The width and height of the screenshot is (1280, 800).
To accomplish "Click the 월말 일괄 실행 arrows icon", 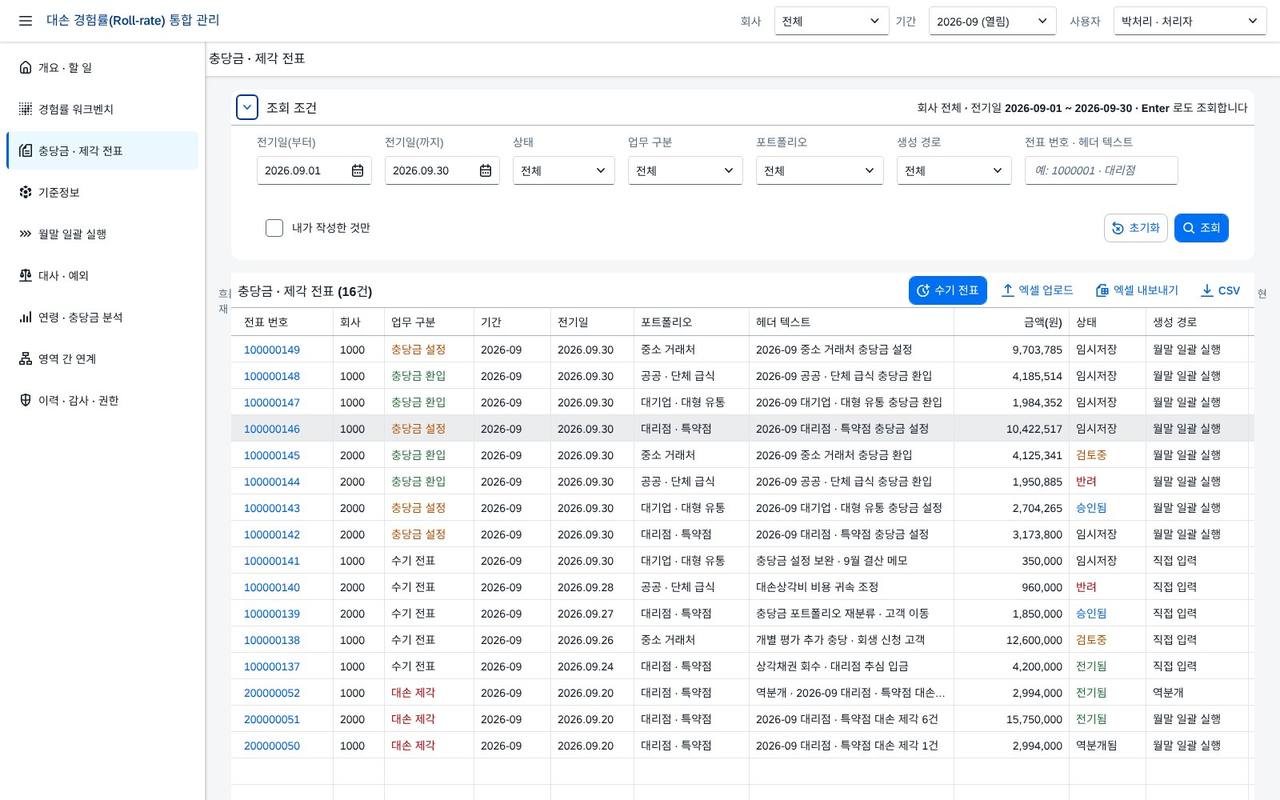I will [x=25, y=234].
